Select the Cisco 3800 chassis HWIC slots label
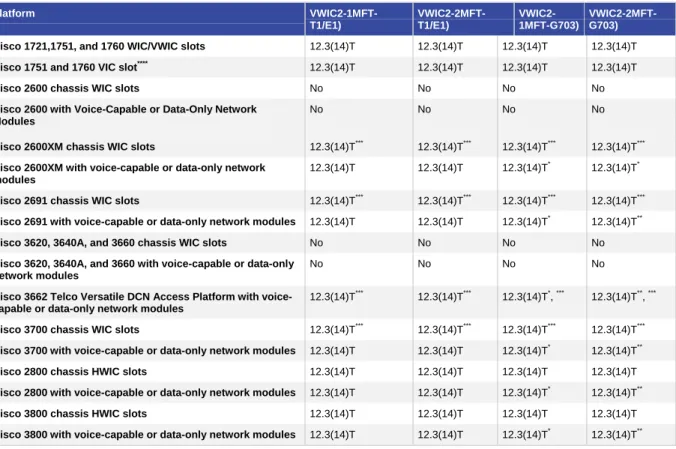This screenshot has width=676, height=449. [73, 414]
